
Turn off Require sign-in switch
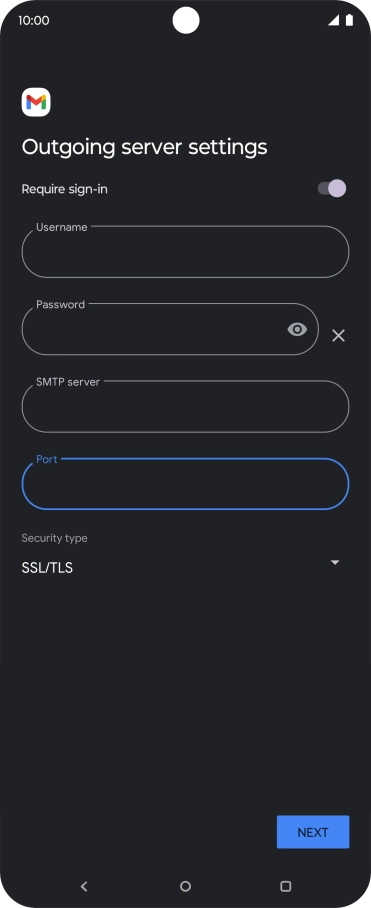[332, 189]
